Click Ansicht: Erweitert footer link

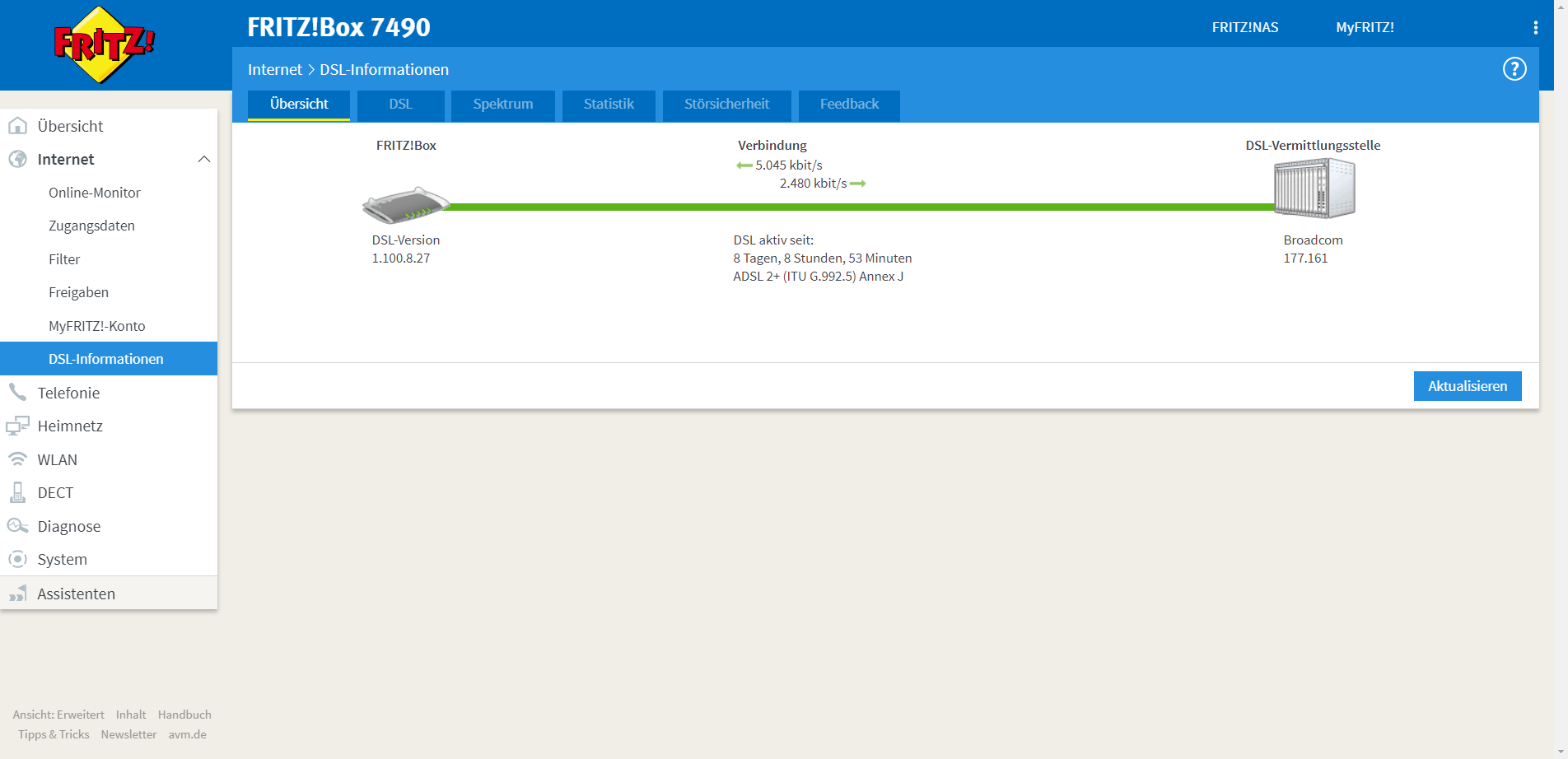pos(58,715)
